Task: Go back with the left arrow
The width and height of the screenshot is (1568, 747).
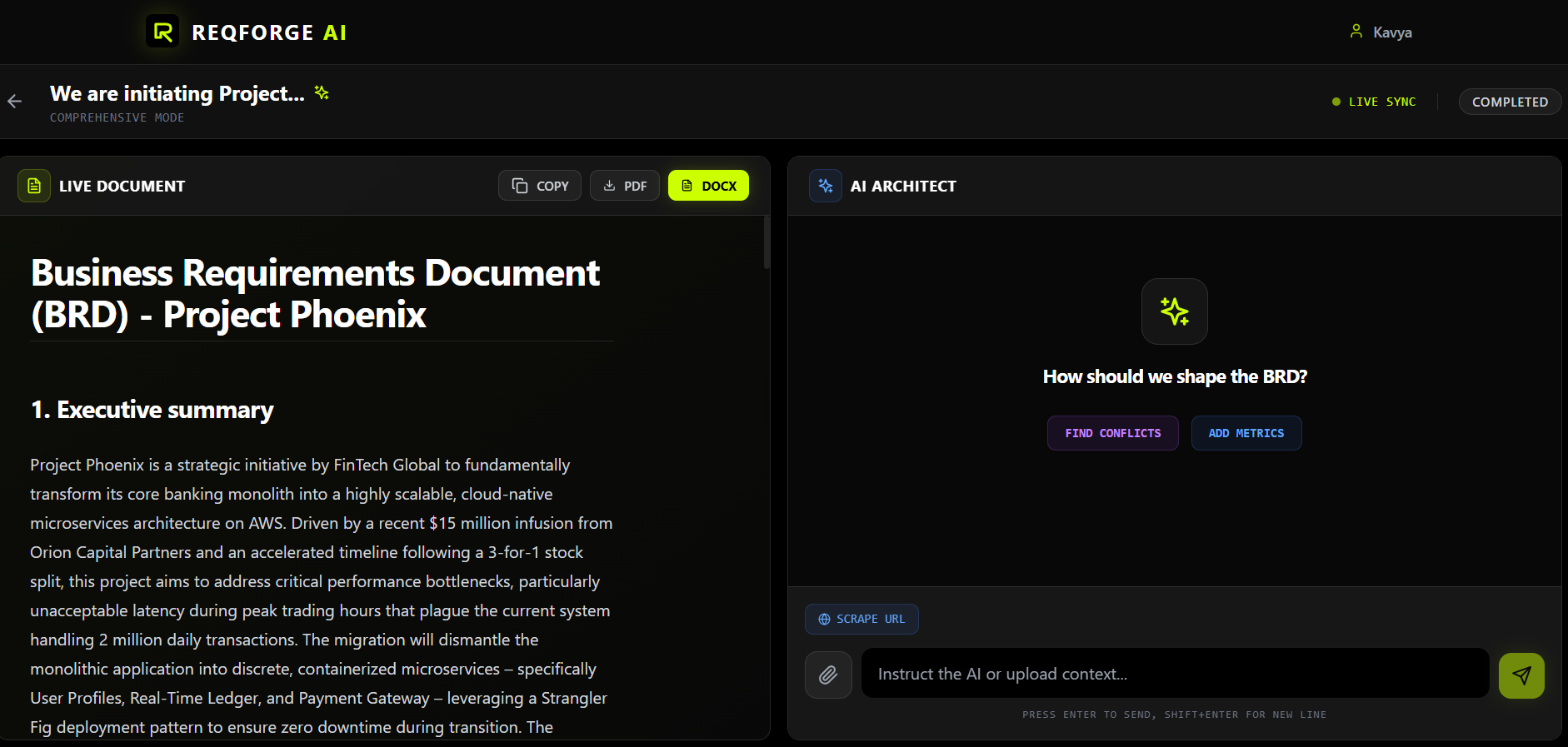Action: [x=14, y=102]
